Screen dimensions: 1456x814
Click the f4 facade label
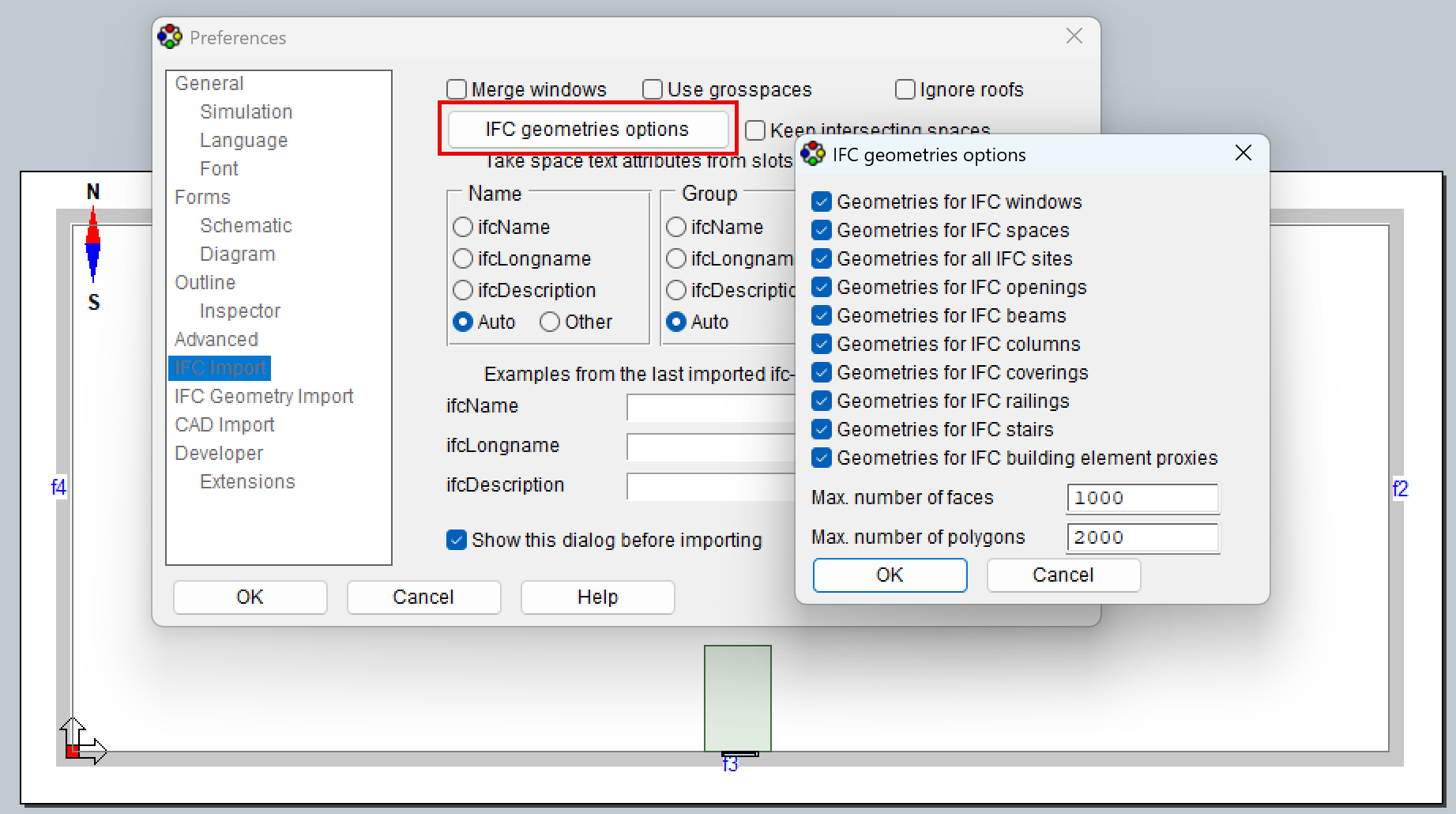tap(58, 487)
